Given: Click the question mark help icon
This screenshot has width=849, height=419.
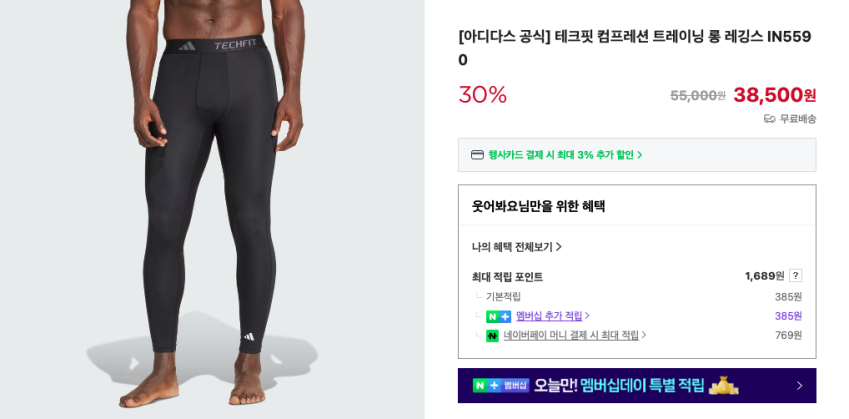Looking at the screenshot, I should [x=795, y=276].
